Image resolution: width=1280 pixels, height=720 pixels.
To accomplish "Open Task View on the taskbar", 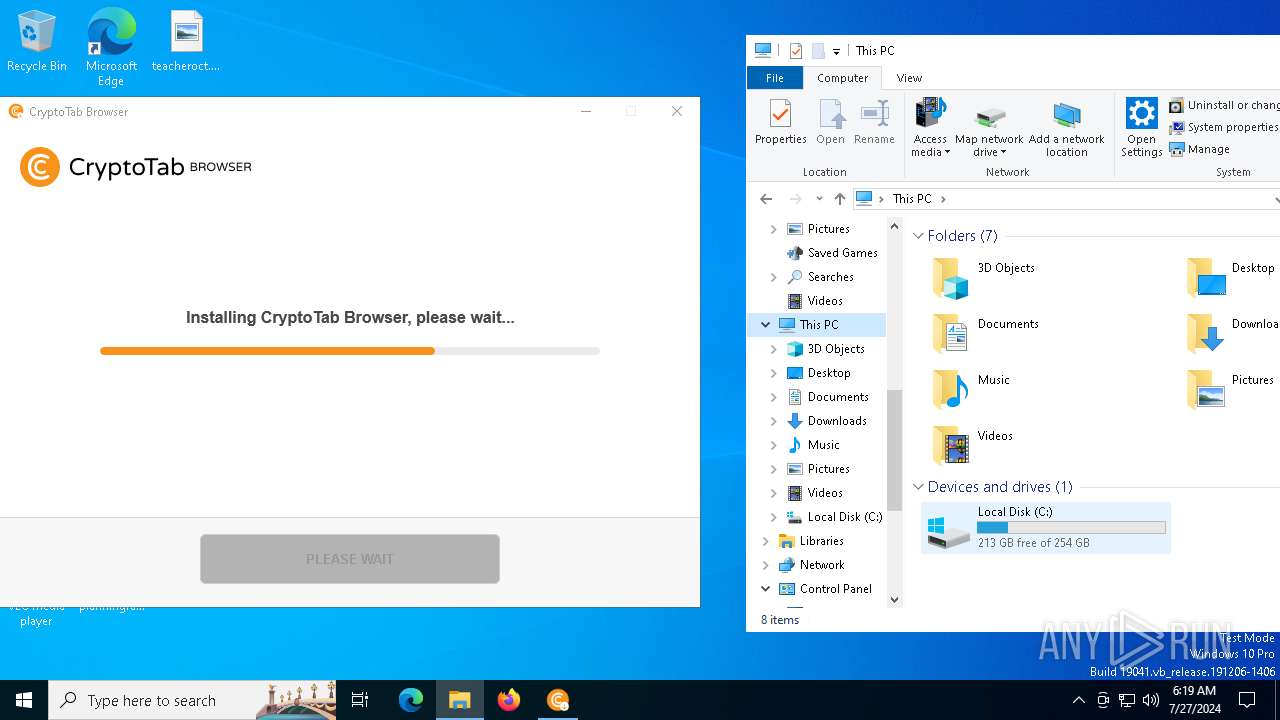I will tap(360, 700).
